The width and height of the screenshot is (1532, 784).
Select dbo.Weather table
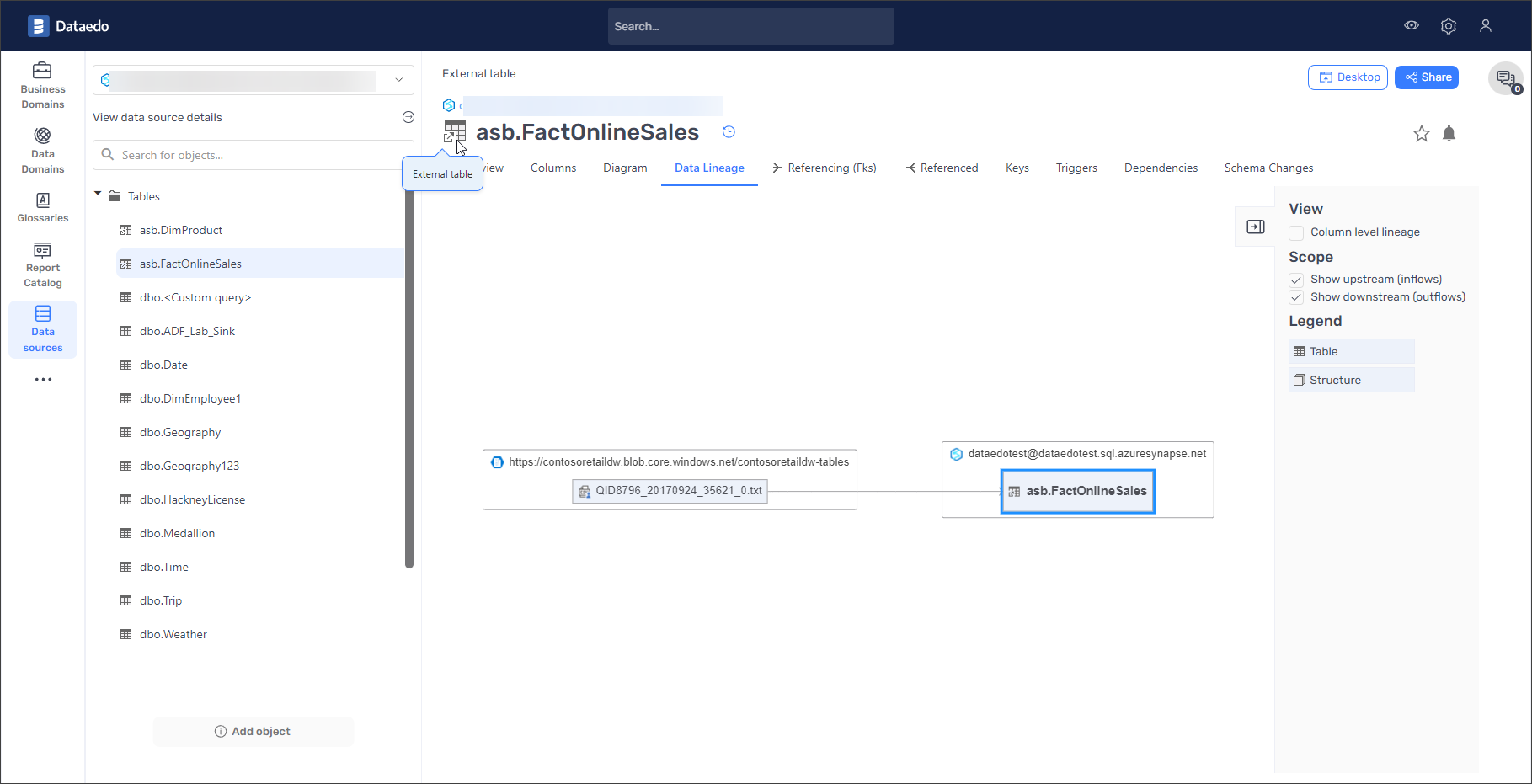[260, 634]
